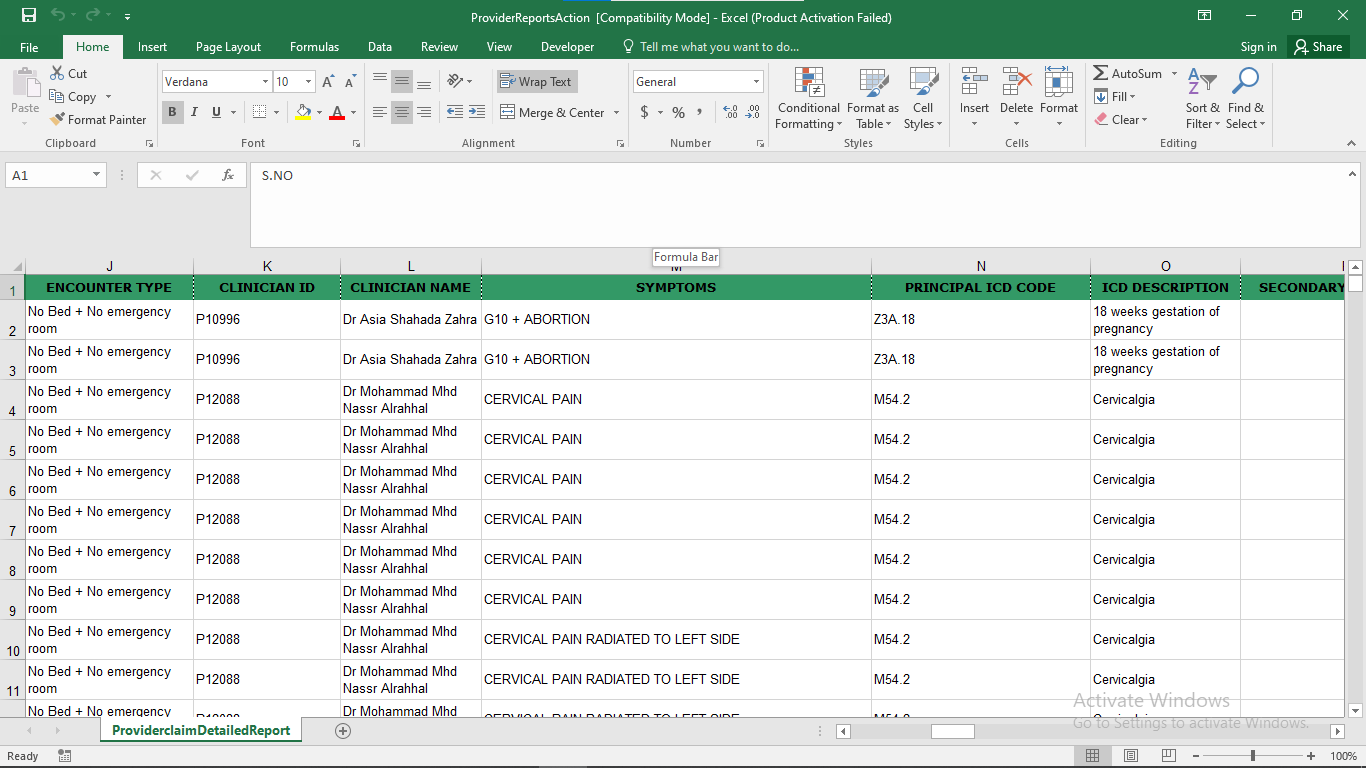Click the Insert Function fx icon

(228, 175)
